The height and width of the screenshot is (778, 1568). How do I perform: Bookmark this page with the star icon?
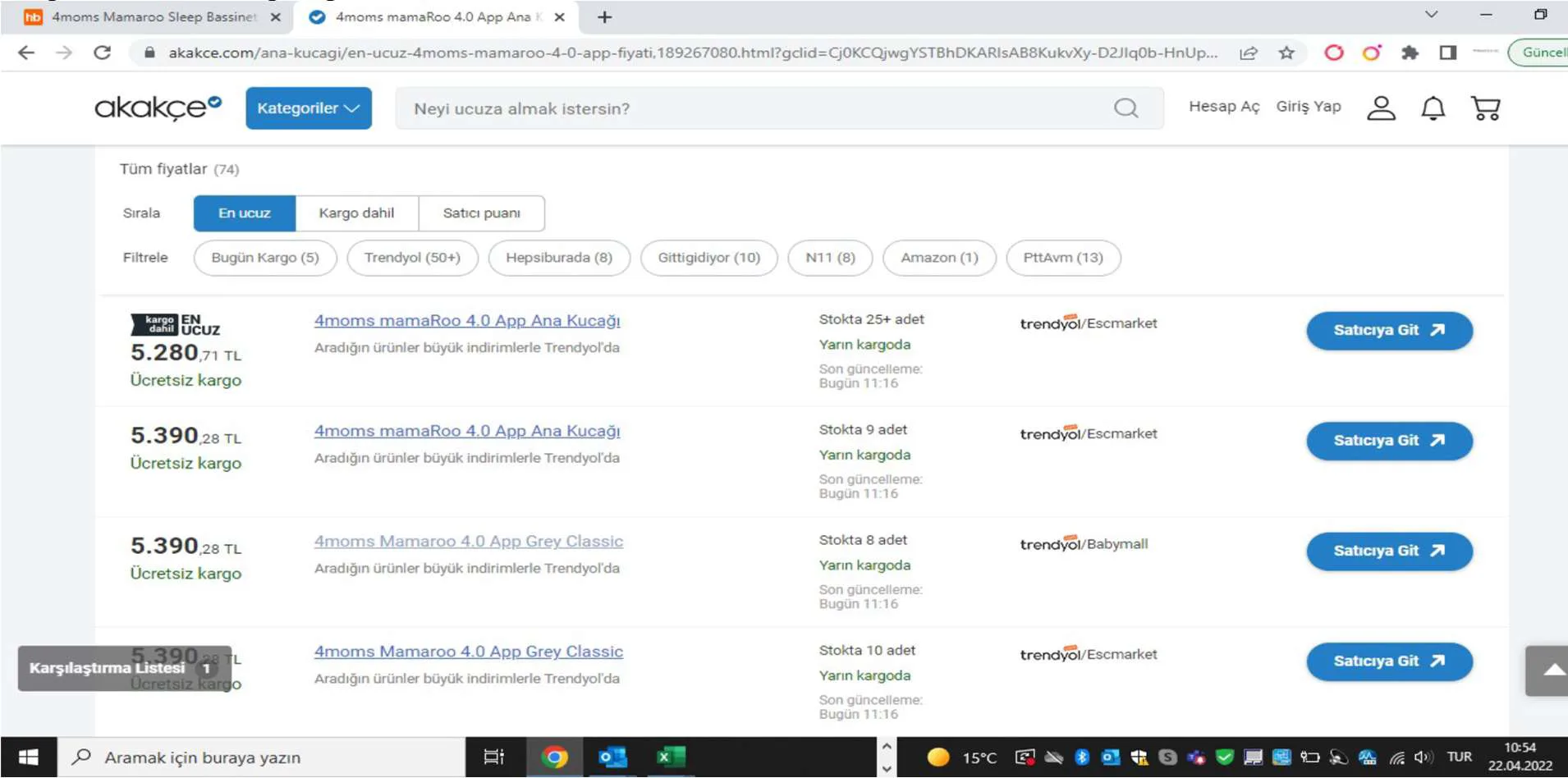click(1286, 53)
